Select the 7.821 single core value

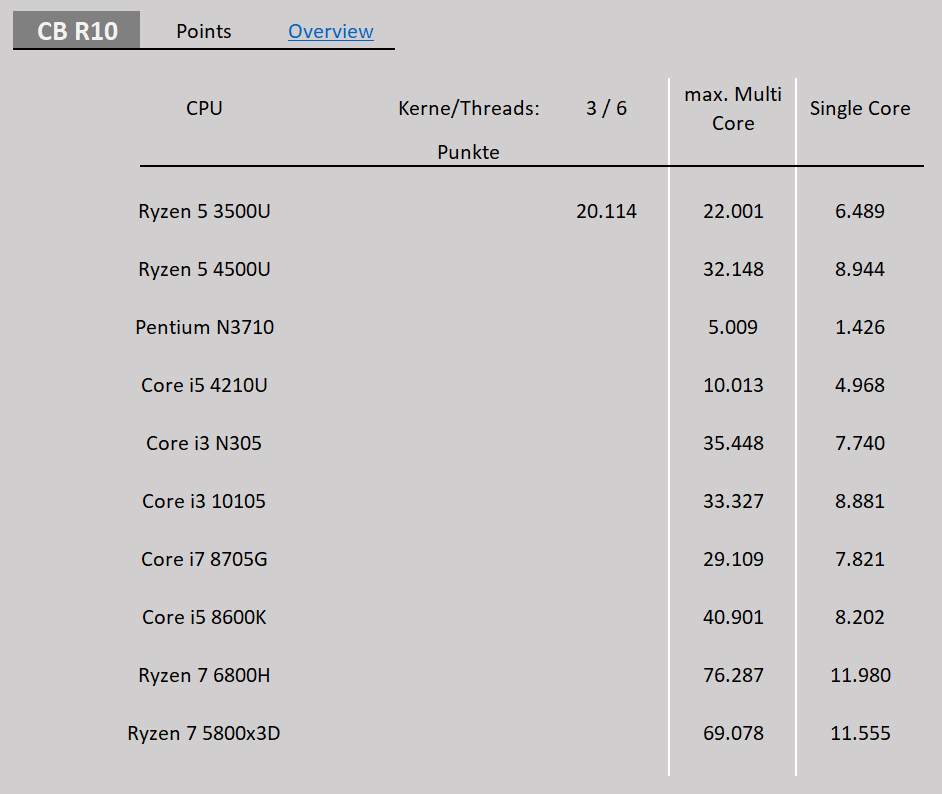[x=860, y=559]
